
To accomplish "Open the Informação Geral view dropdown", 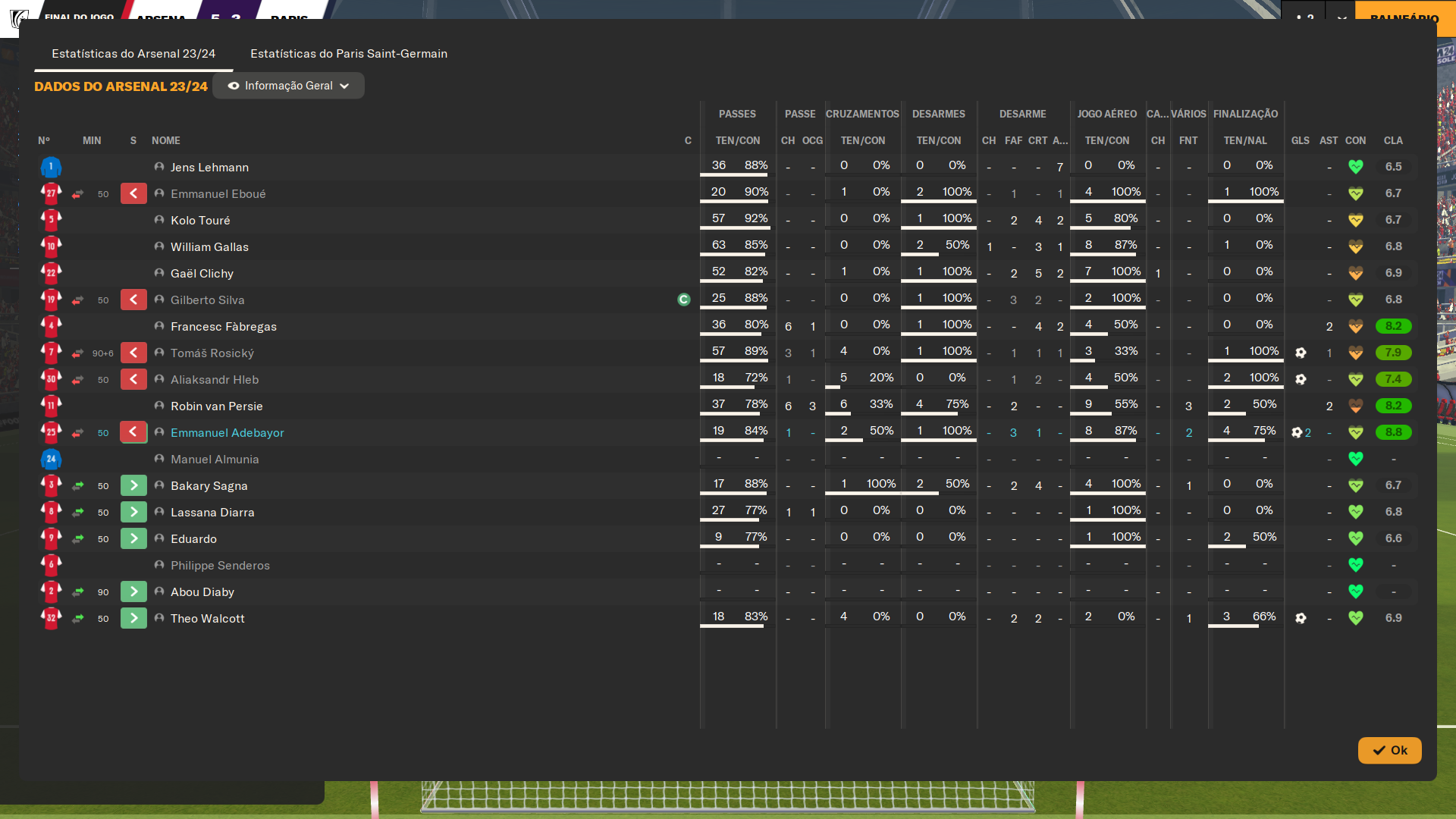I will (x=288, y=86).
